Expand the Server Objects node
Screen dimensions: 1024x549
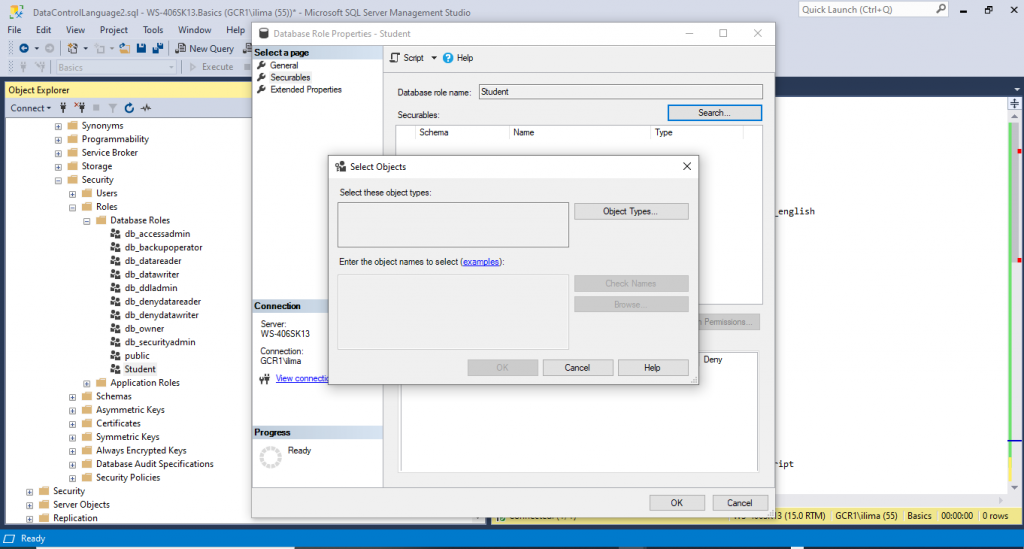click(x=29, y=505)
